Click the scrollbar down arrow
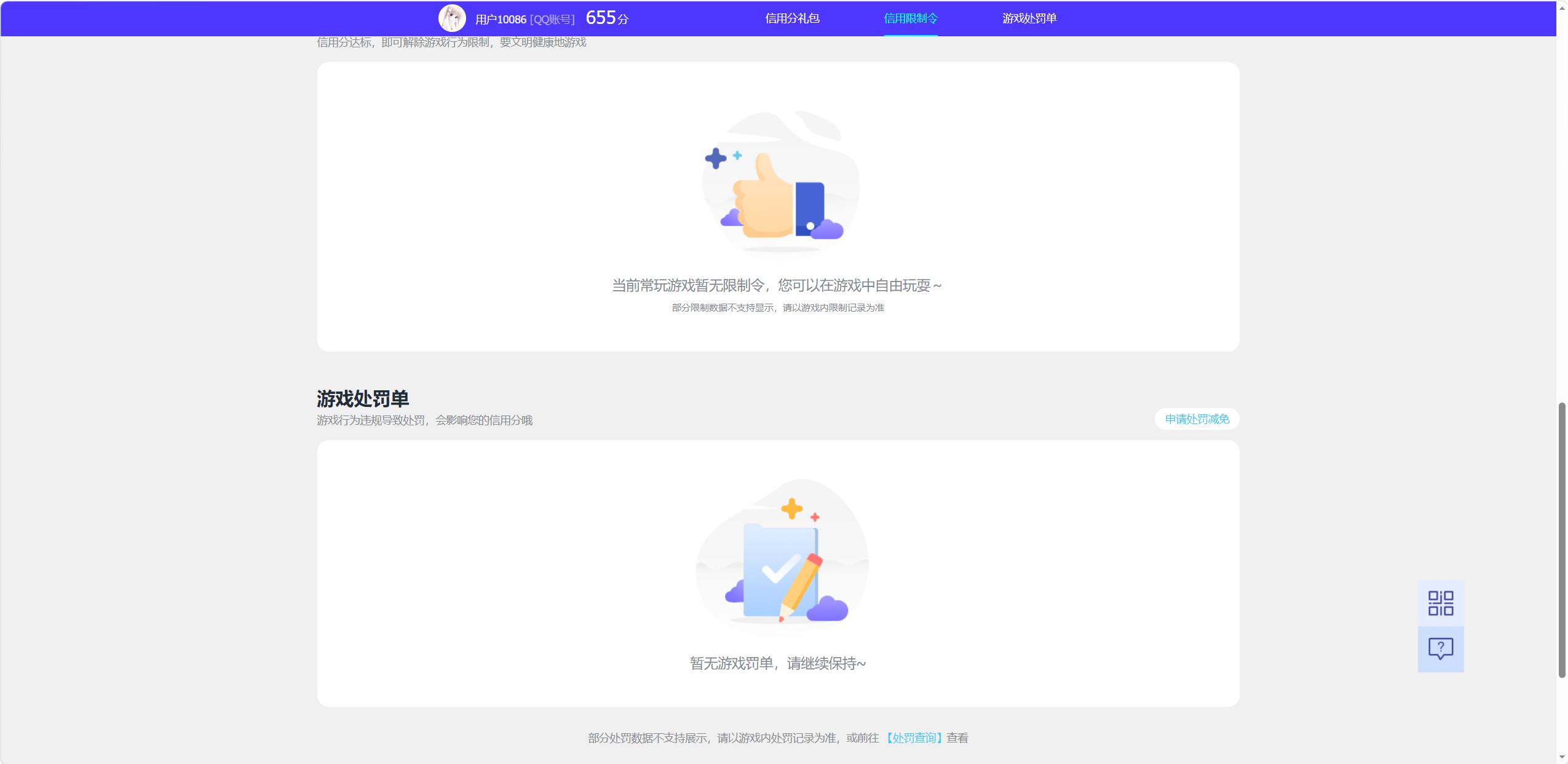The image size is (1568, 764). [1562, 757]
